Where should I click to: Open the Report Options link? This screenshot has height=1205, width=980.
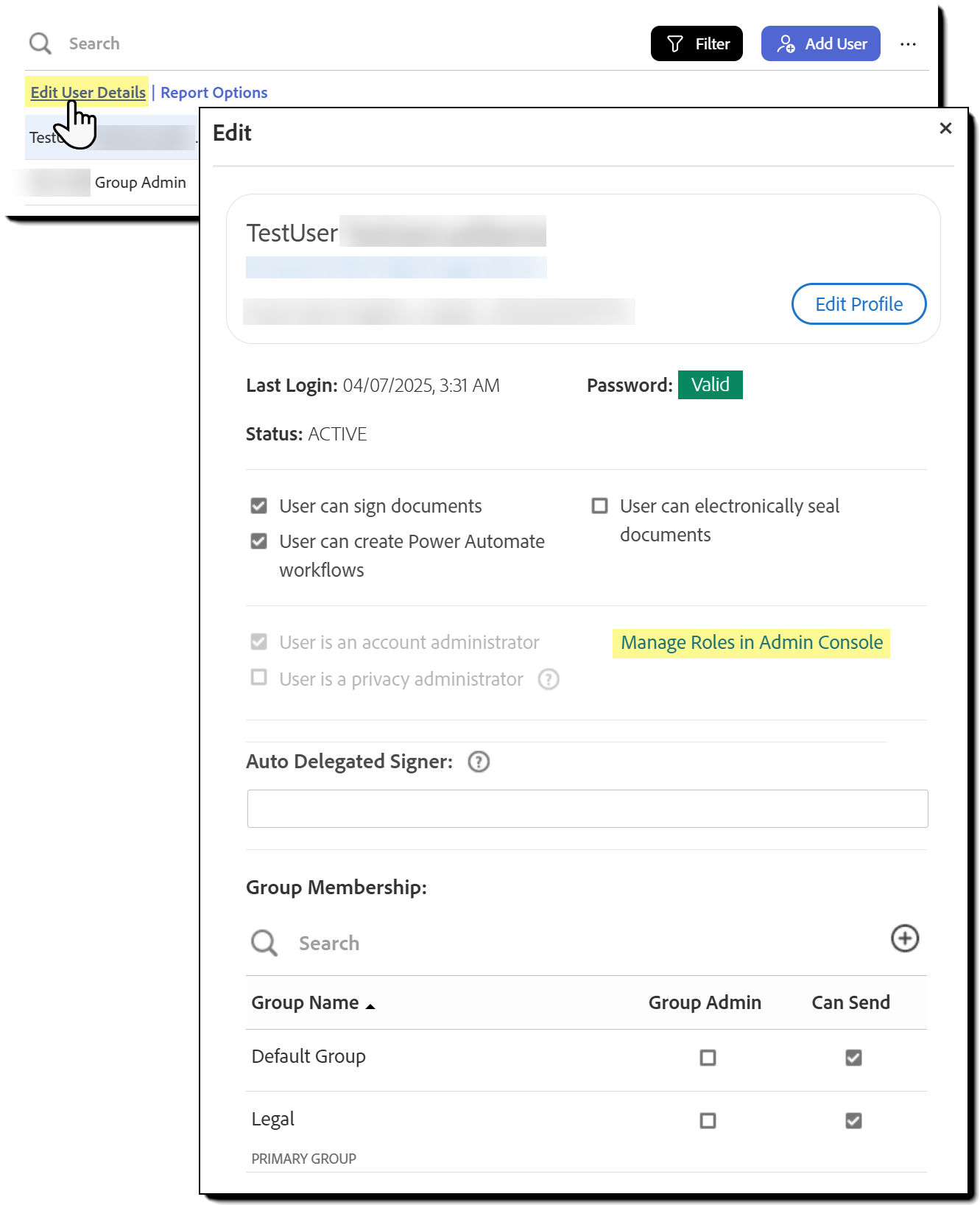(x=214, y=93)
